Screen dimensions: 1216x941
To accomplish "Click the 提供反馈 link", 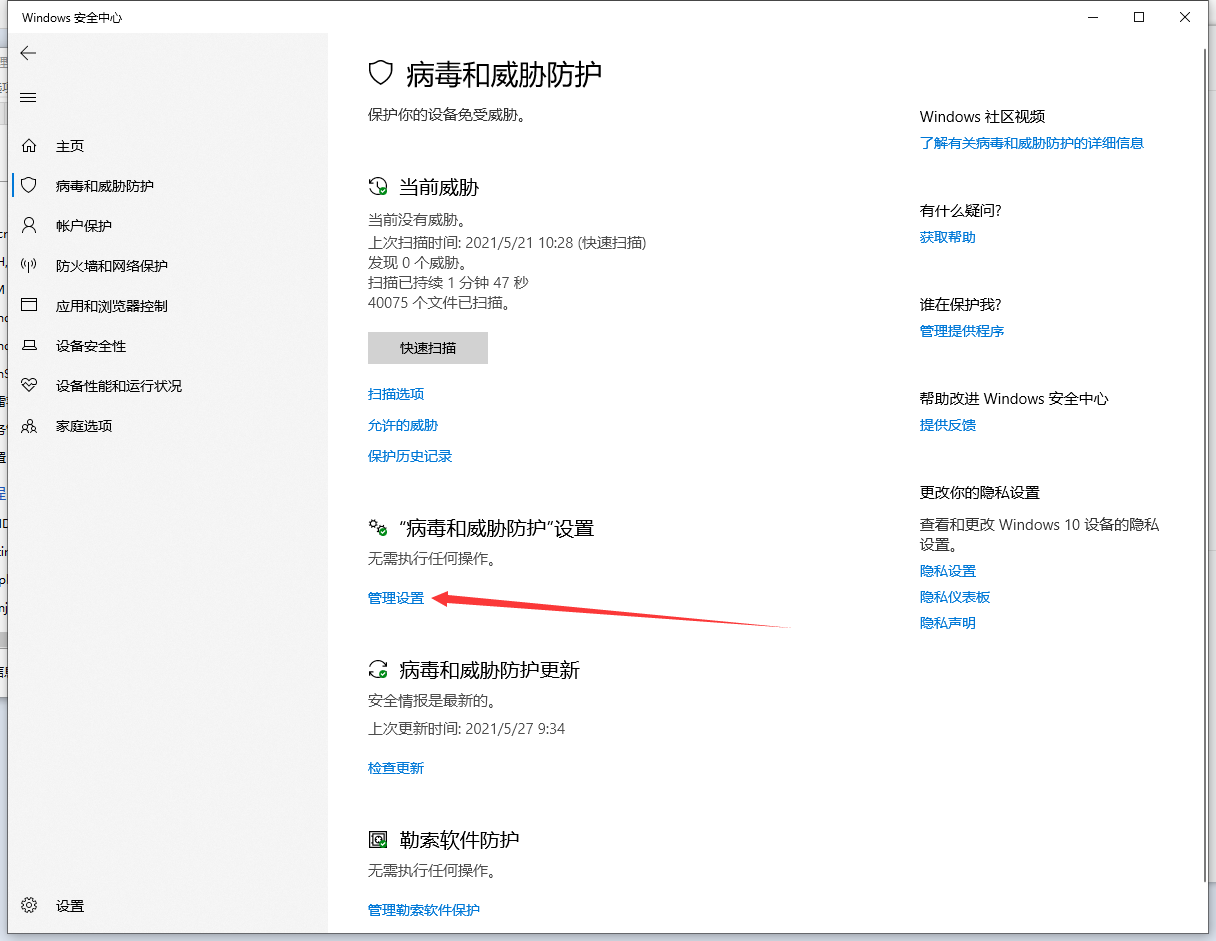I will pyautogui.click(x=948, y=425).
